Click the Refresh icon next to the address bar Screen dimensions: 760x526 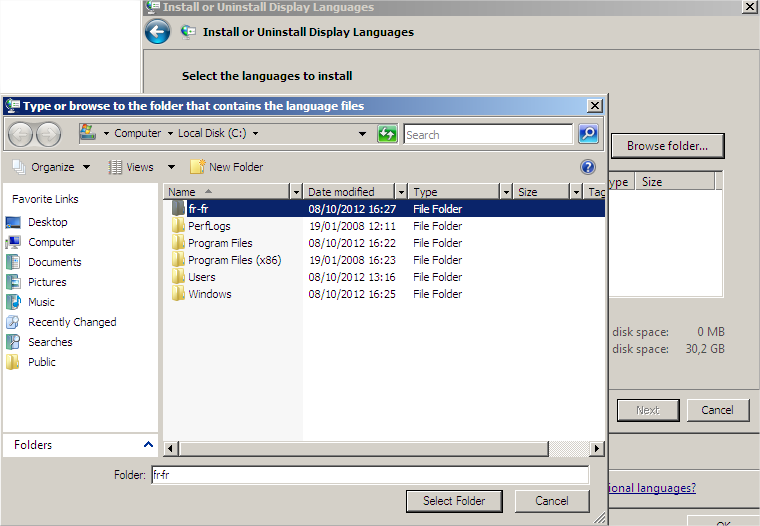[387, 134]
